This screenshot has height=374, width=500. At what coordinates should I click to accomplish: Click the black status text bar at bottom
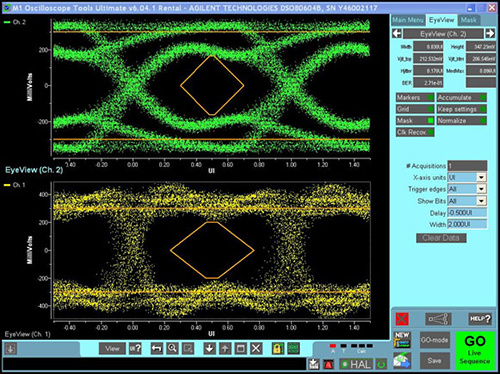(x=154, y=364)
